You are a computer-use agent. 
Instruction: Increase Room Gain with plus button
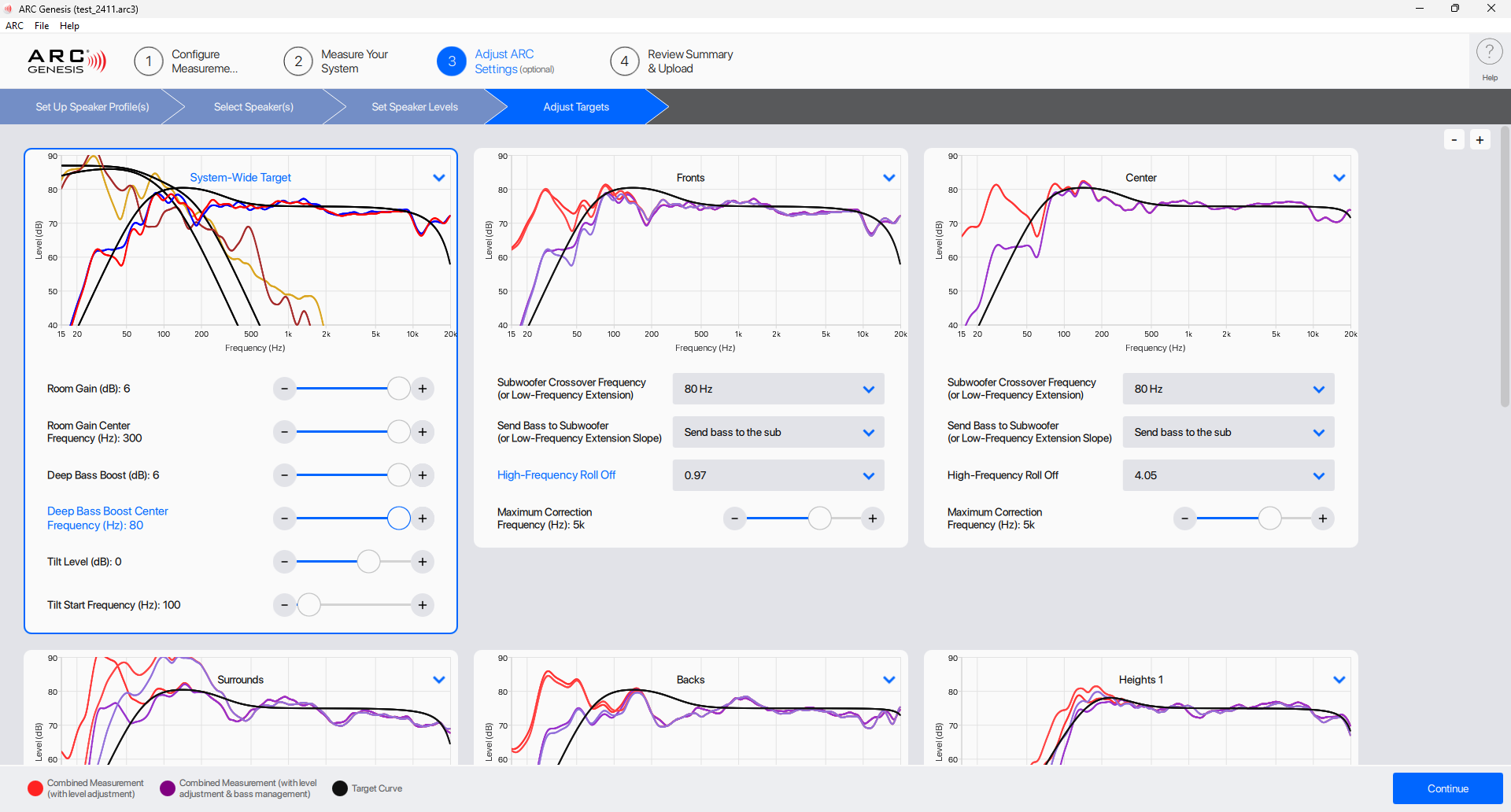(x=423, y=389)
